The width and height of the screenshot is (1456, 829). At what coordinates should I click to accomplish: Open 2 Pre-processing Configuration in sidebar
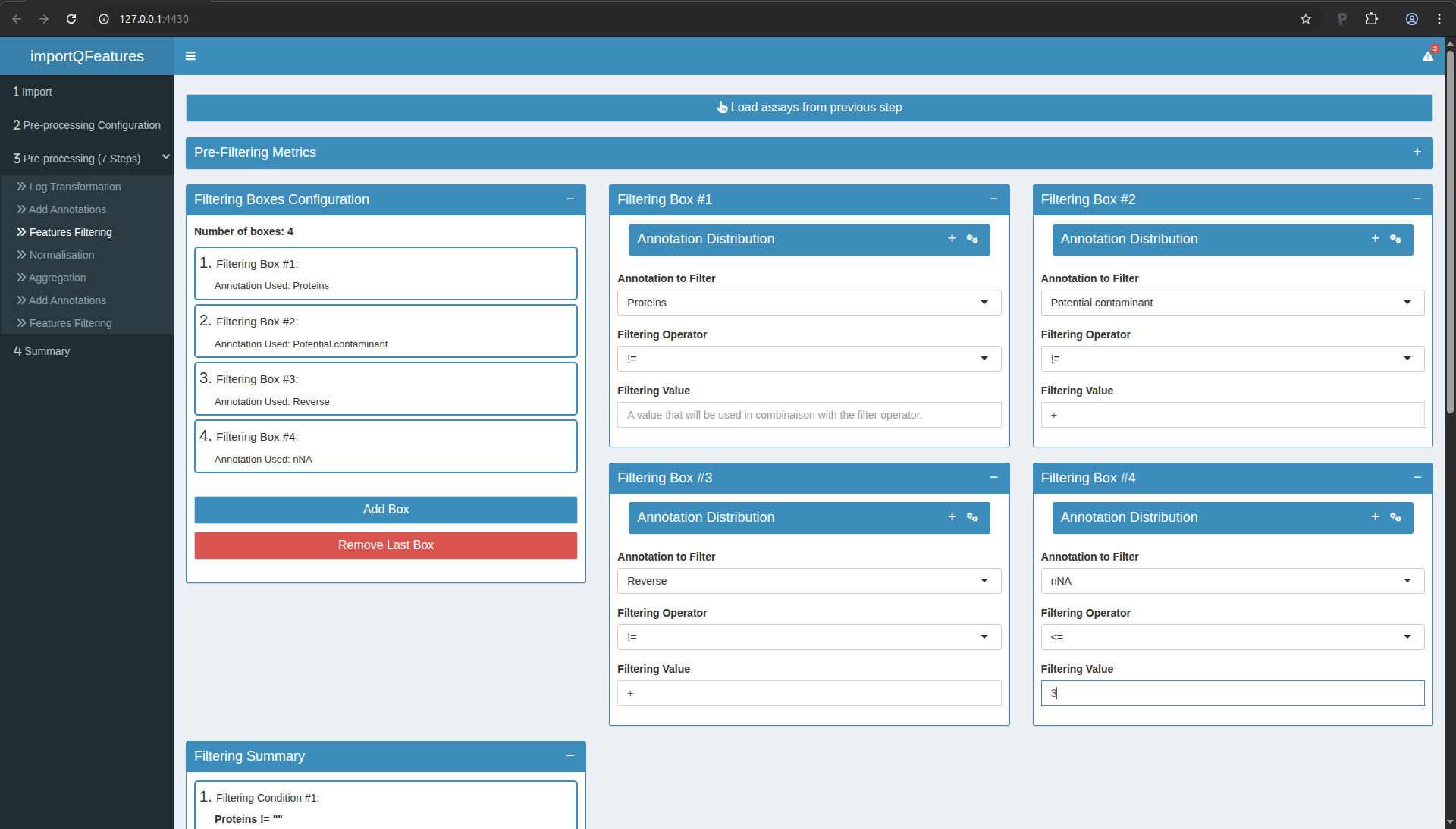[87, 125]
